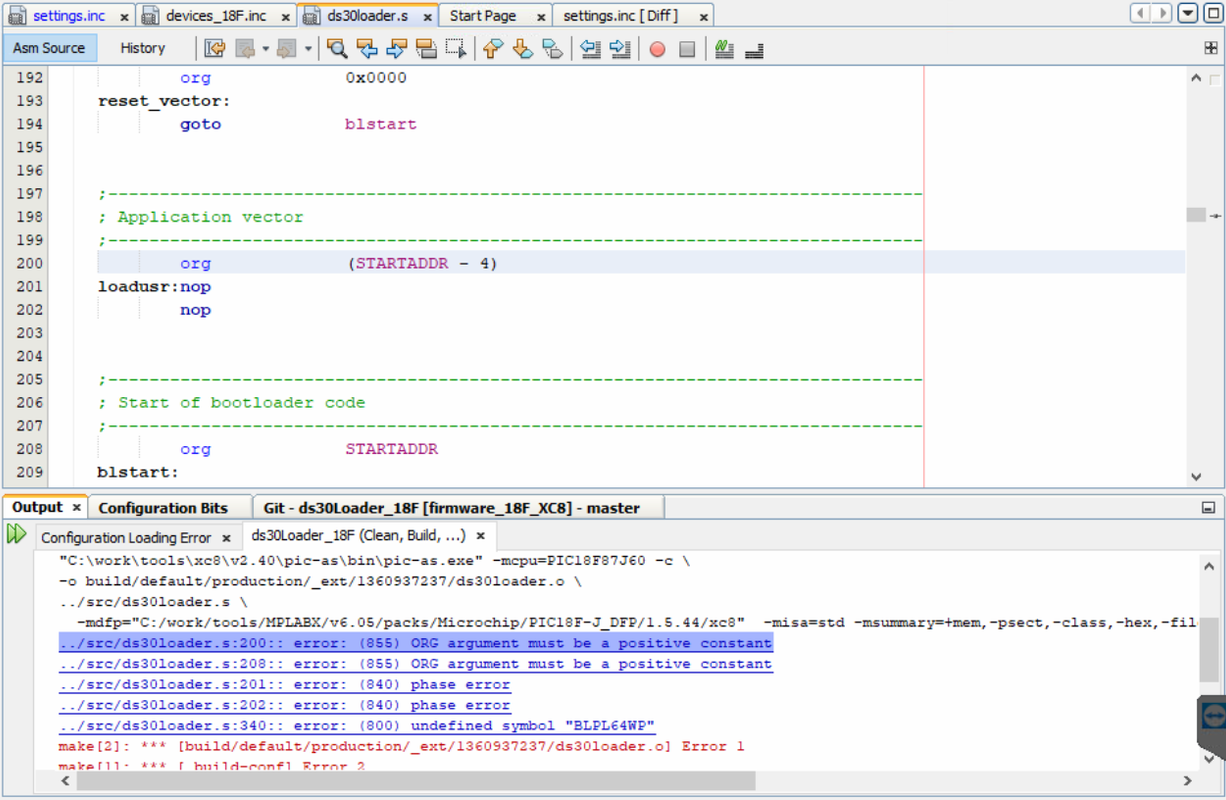
Task: Go to Previous Bookmark icon
Action: (x=492, y=49)
